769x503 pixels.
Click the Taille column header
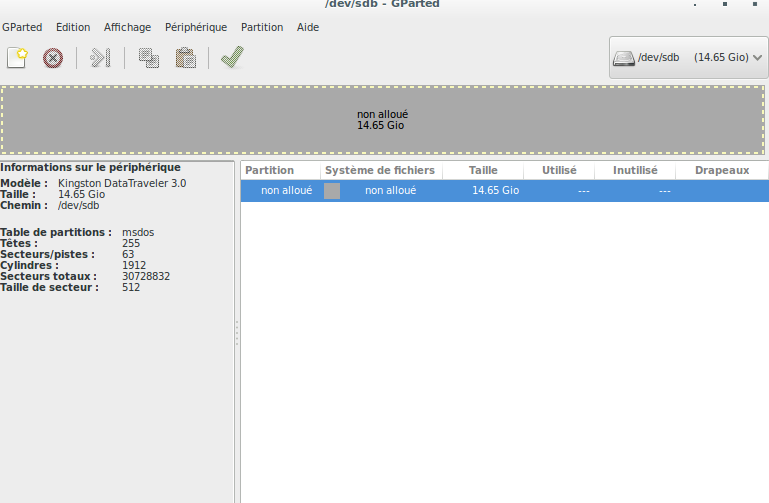483,171
